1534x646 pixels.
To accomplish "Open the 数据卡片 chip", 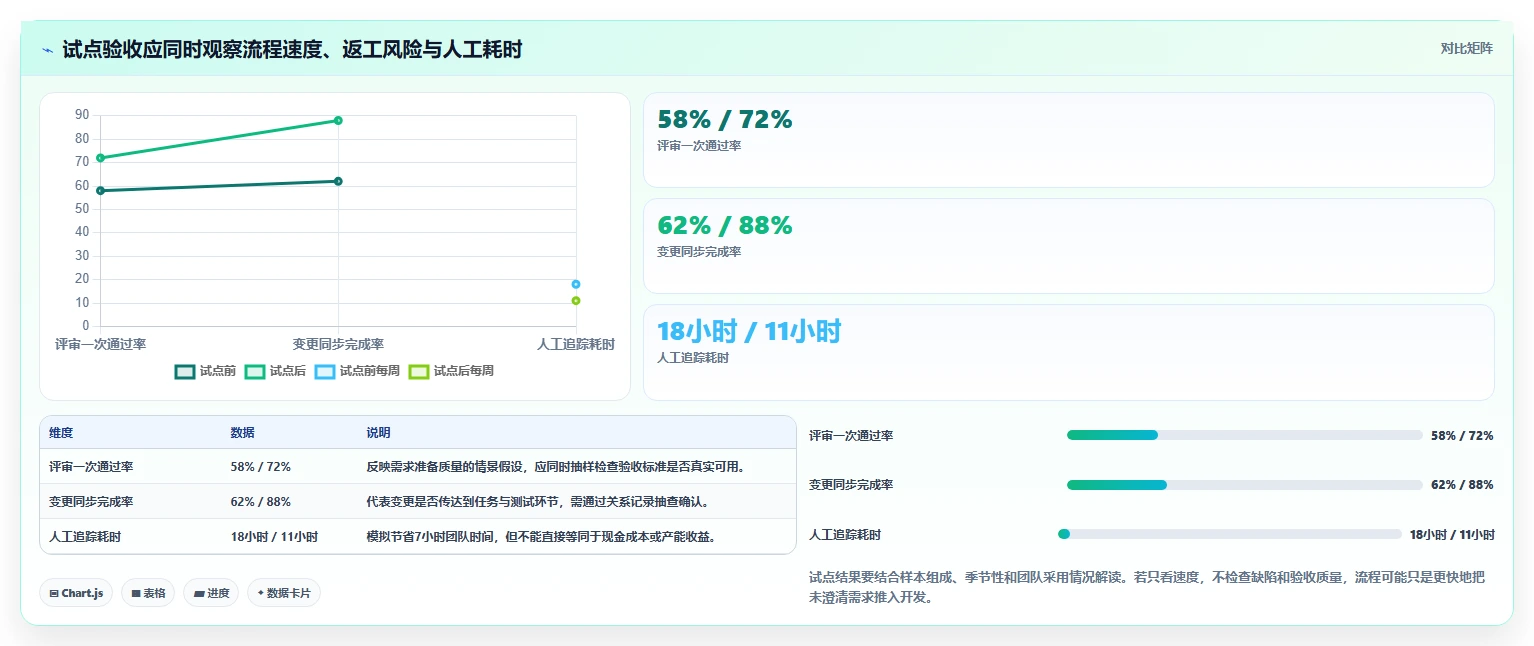I will click(284, 593).
